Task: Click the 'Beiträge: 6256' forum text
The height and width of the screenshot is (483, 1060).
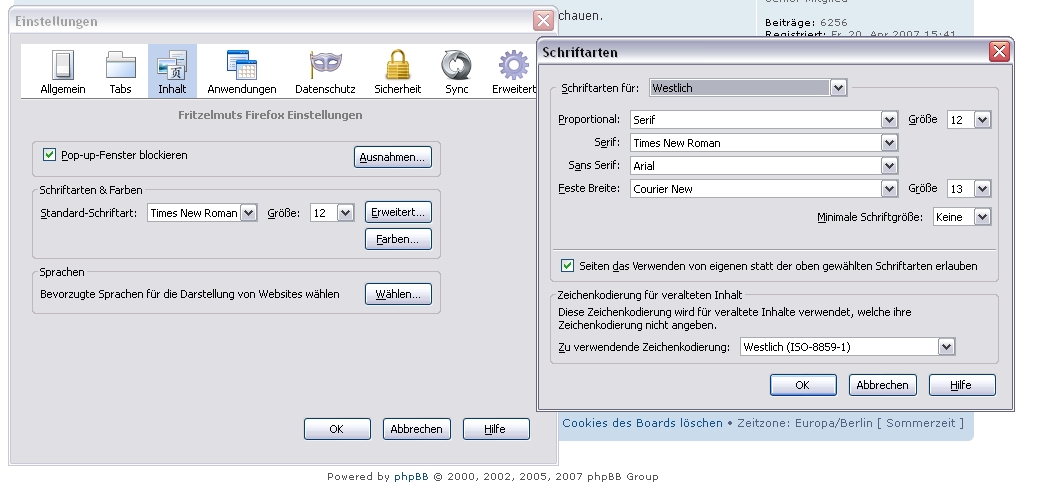Action: (x=806, y=22)
